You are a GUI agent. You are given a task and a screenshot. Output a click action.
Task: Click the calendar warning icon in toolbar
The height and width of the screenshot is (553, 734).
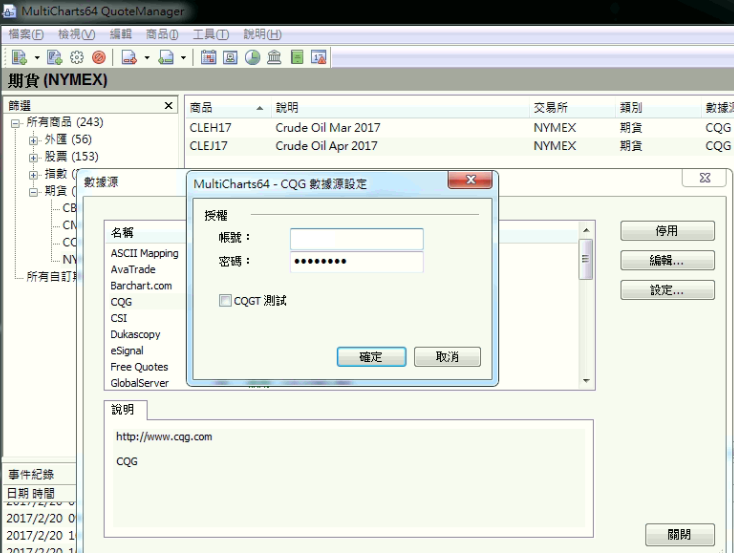point(319,58)
